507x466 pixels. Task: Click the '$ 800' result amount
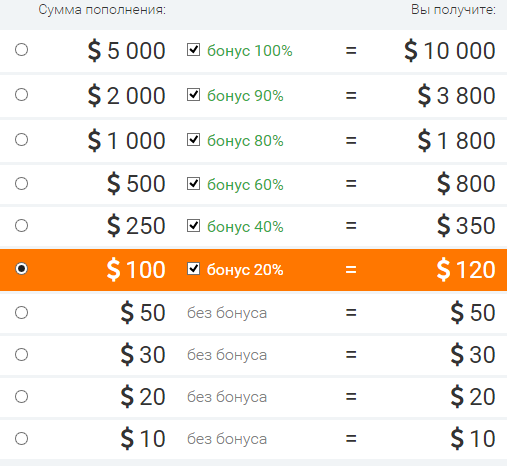[x=466, y=184]
